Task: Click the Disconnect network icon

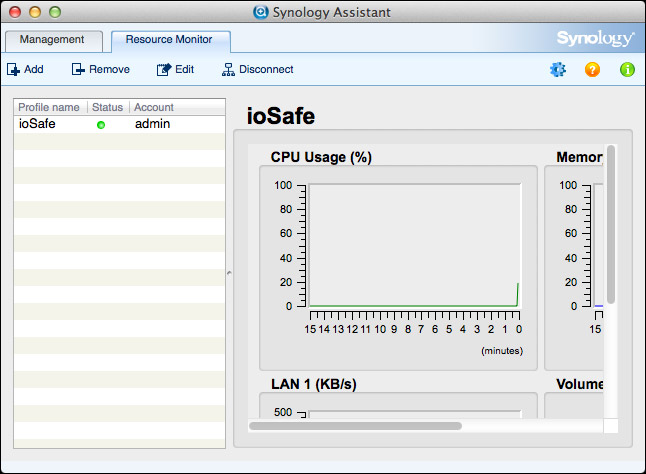Action: point(228,70)
